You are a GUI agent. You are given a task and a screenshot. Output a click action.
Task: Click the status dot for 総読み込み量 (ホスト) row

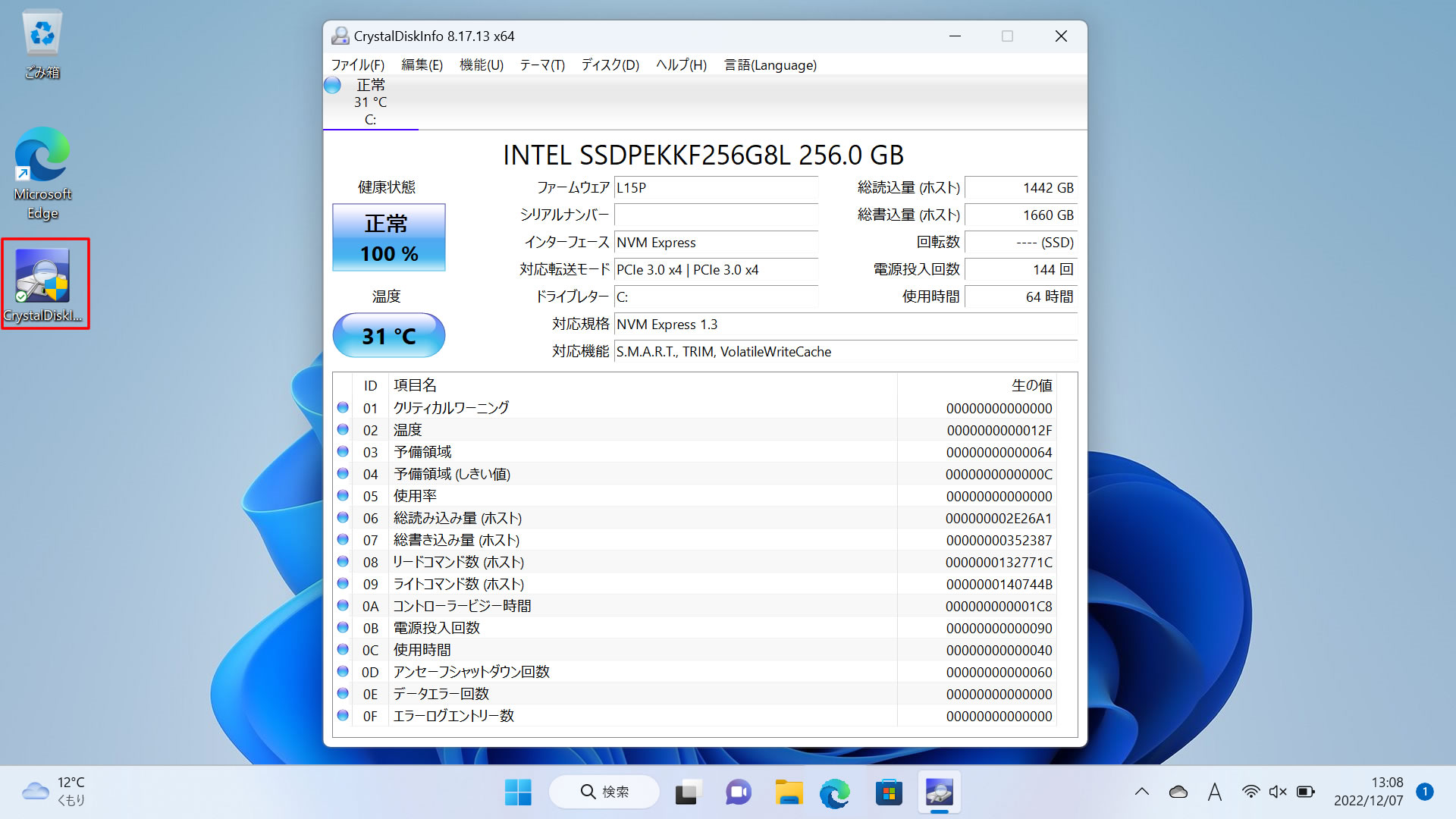click(343, 518)
